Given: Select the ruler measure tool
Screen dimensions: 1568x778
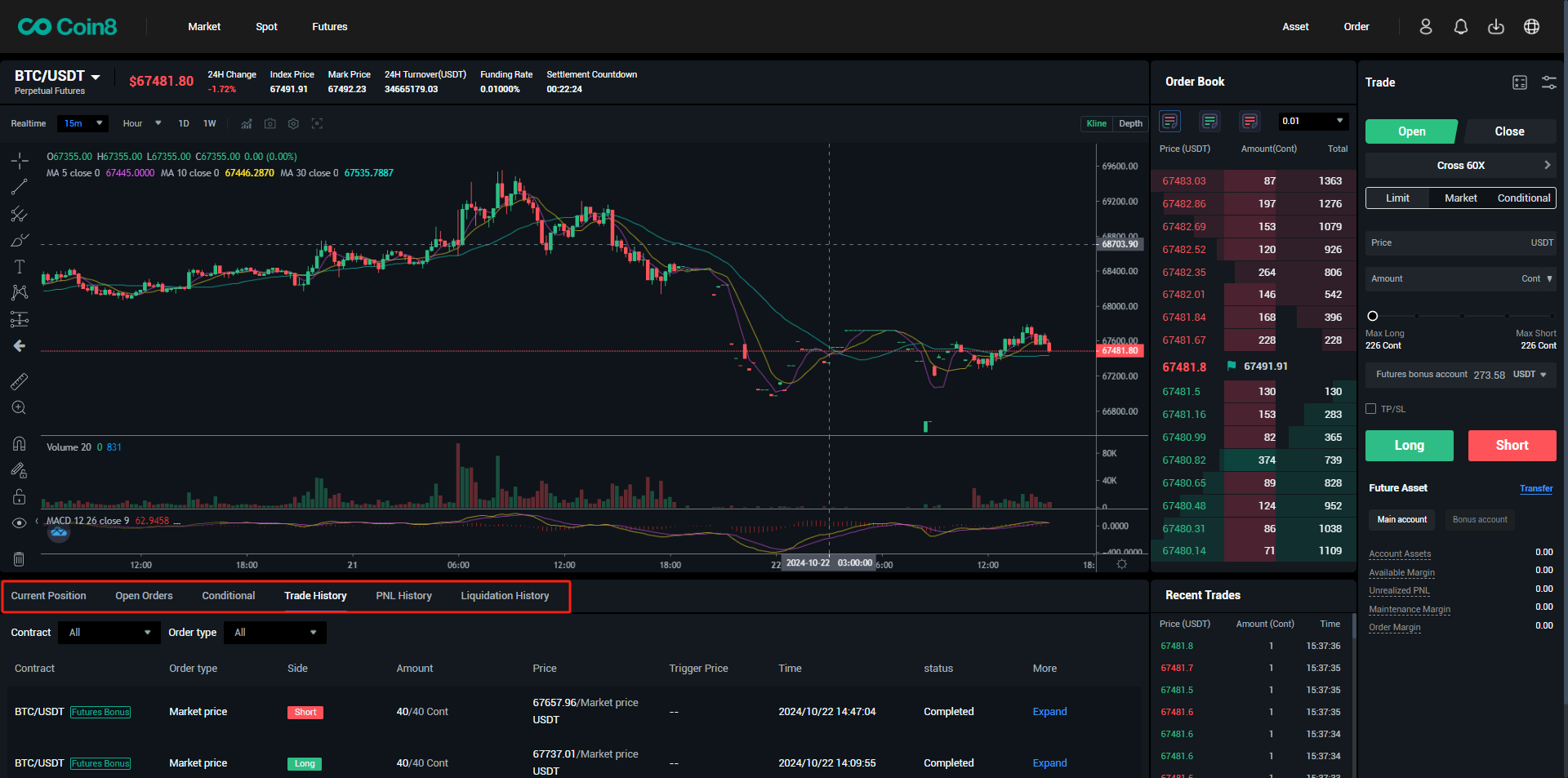Looking at the screenshot, I should pyautogui.click(x=20, y=381).
